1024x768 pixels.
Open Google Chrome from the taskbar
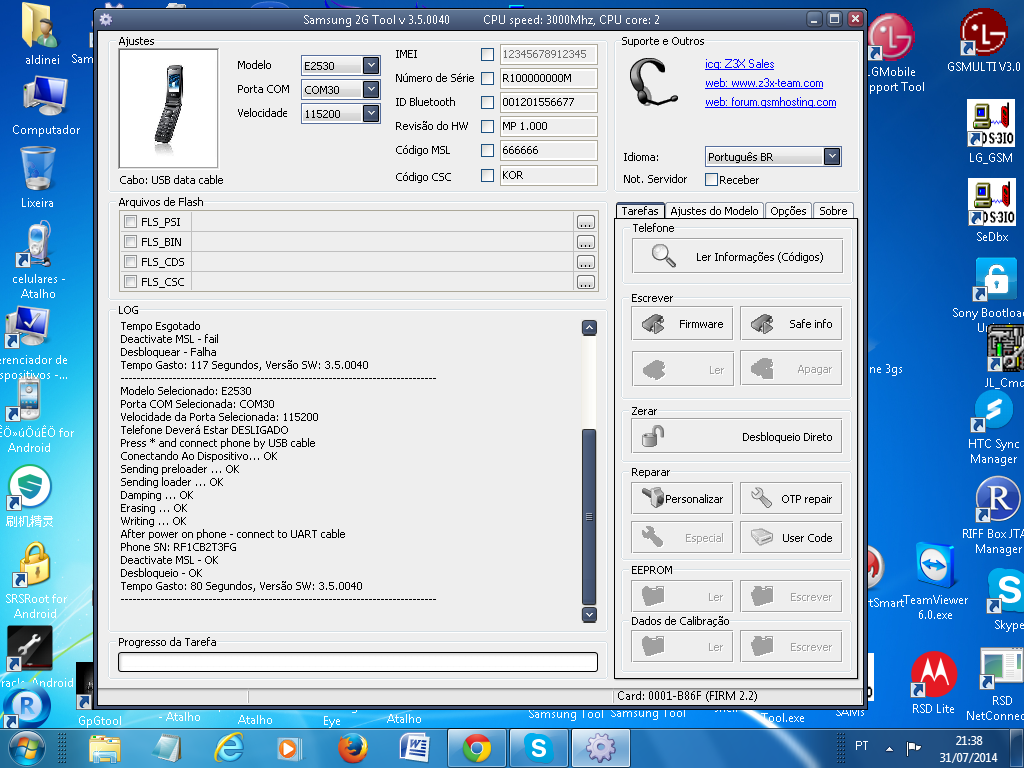pos(477,748)
